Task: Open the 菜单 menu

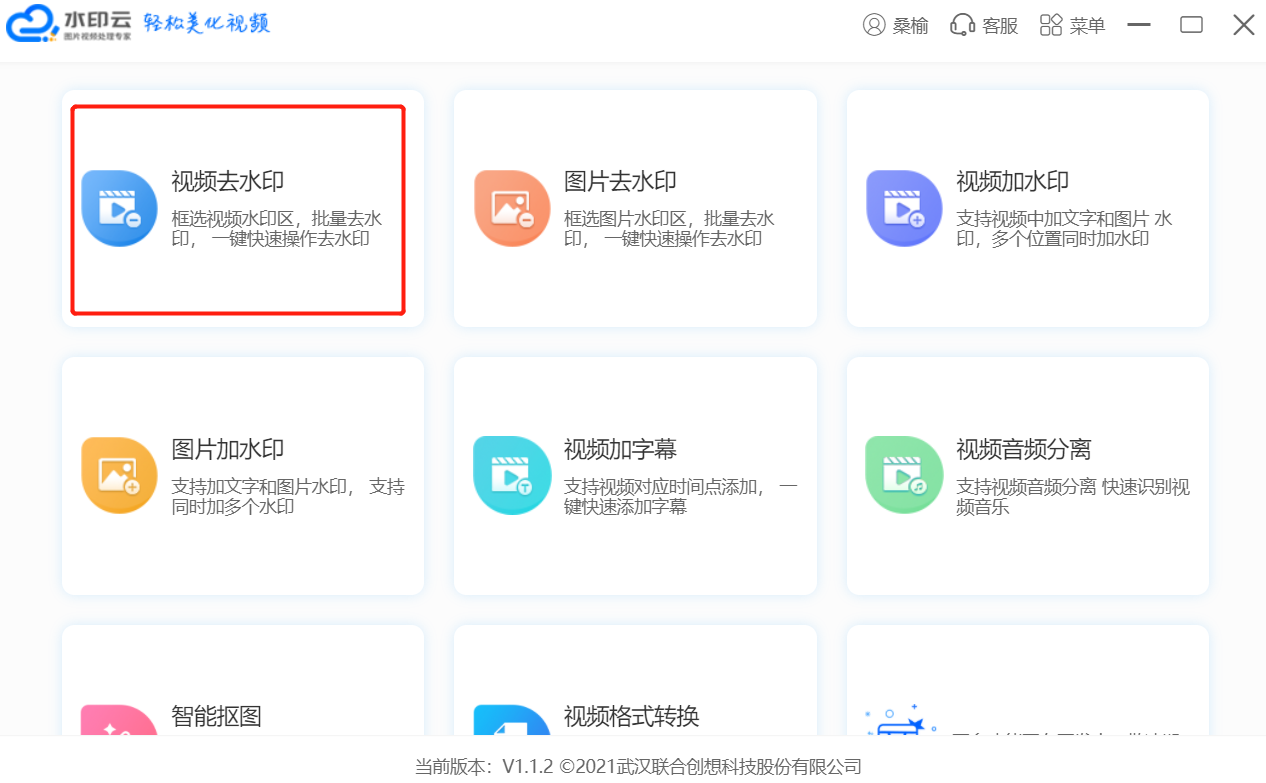Action: click(1072, 25)
